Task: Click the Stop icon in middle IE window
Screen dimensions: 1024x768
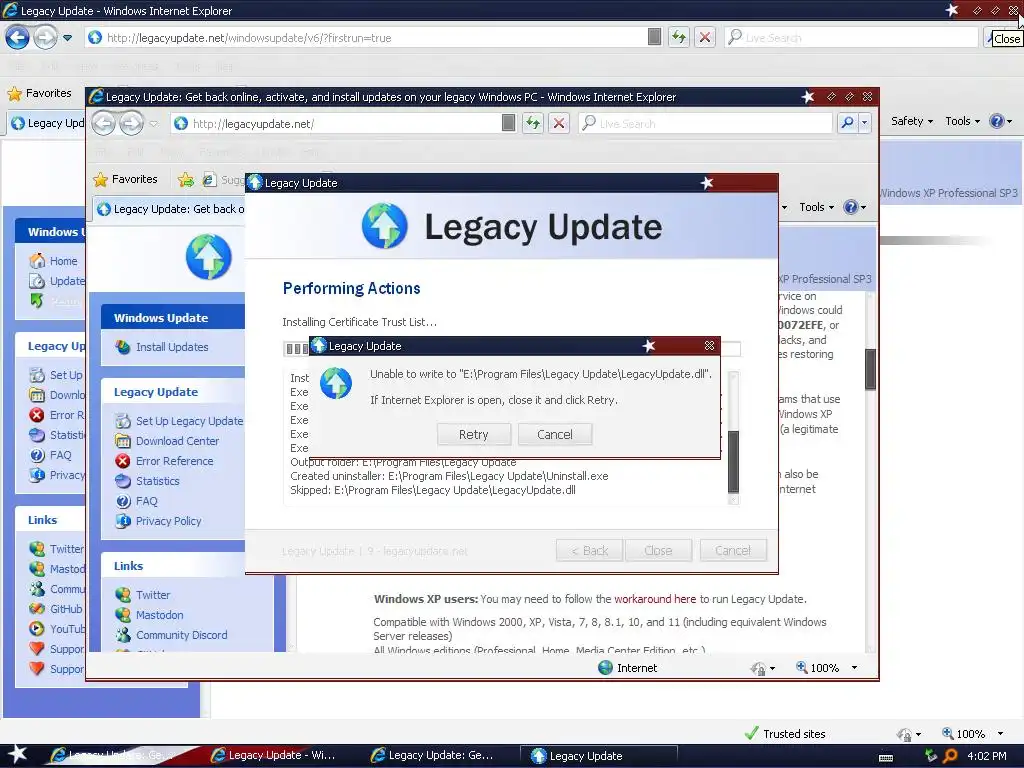Action: [559, 123]
